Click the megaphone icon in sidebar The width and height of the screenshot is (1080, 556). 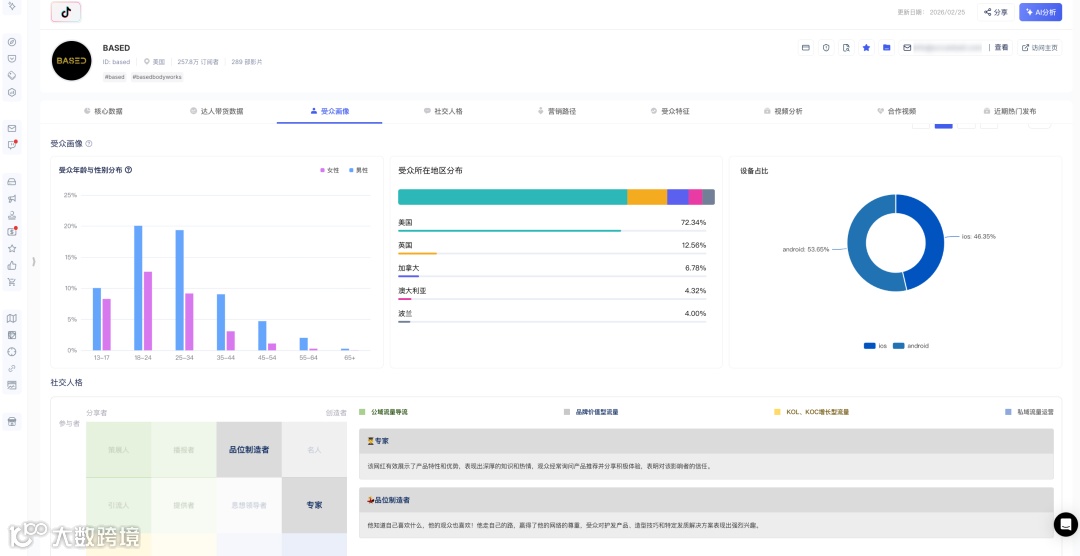tap(12, 198)
